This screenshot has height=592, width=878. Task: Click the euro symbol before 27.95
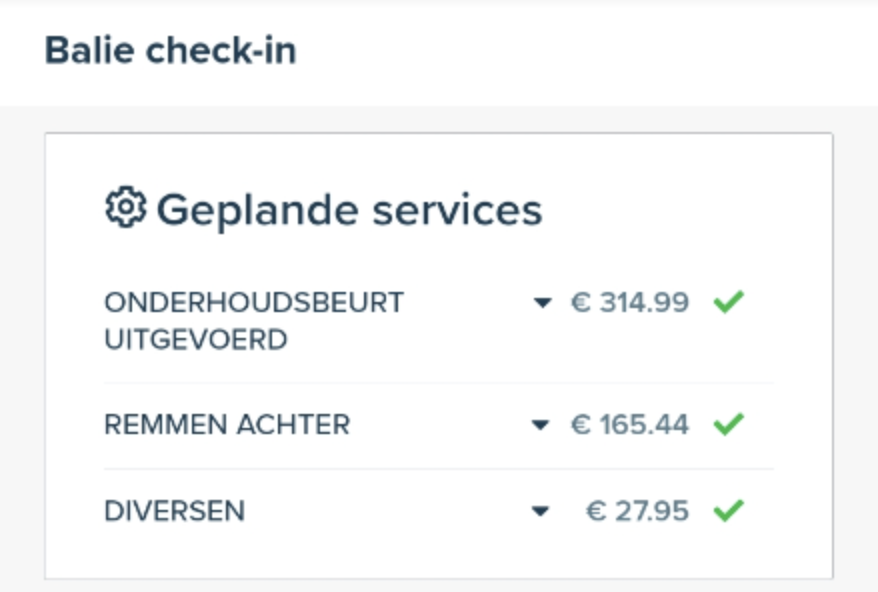tap(596, 511)
